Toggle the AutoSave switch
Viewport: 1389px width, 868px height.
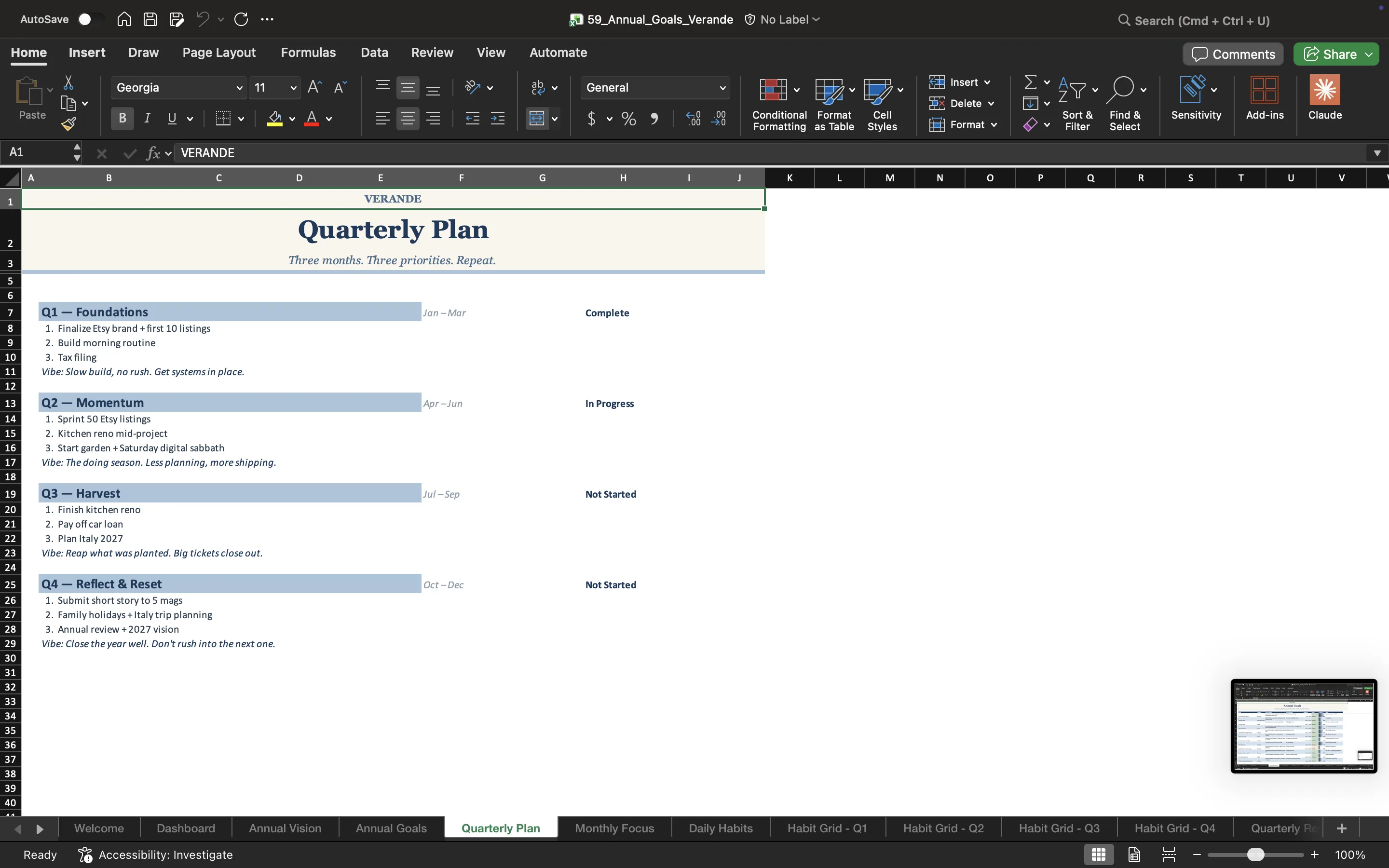(90, 19)
